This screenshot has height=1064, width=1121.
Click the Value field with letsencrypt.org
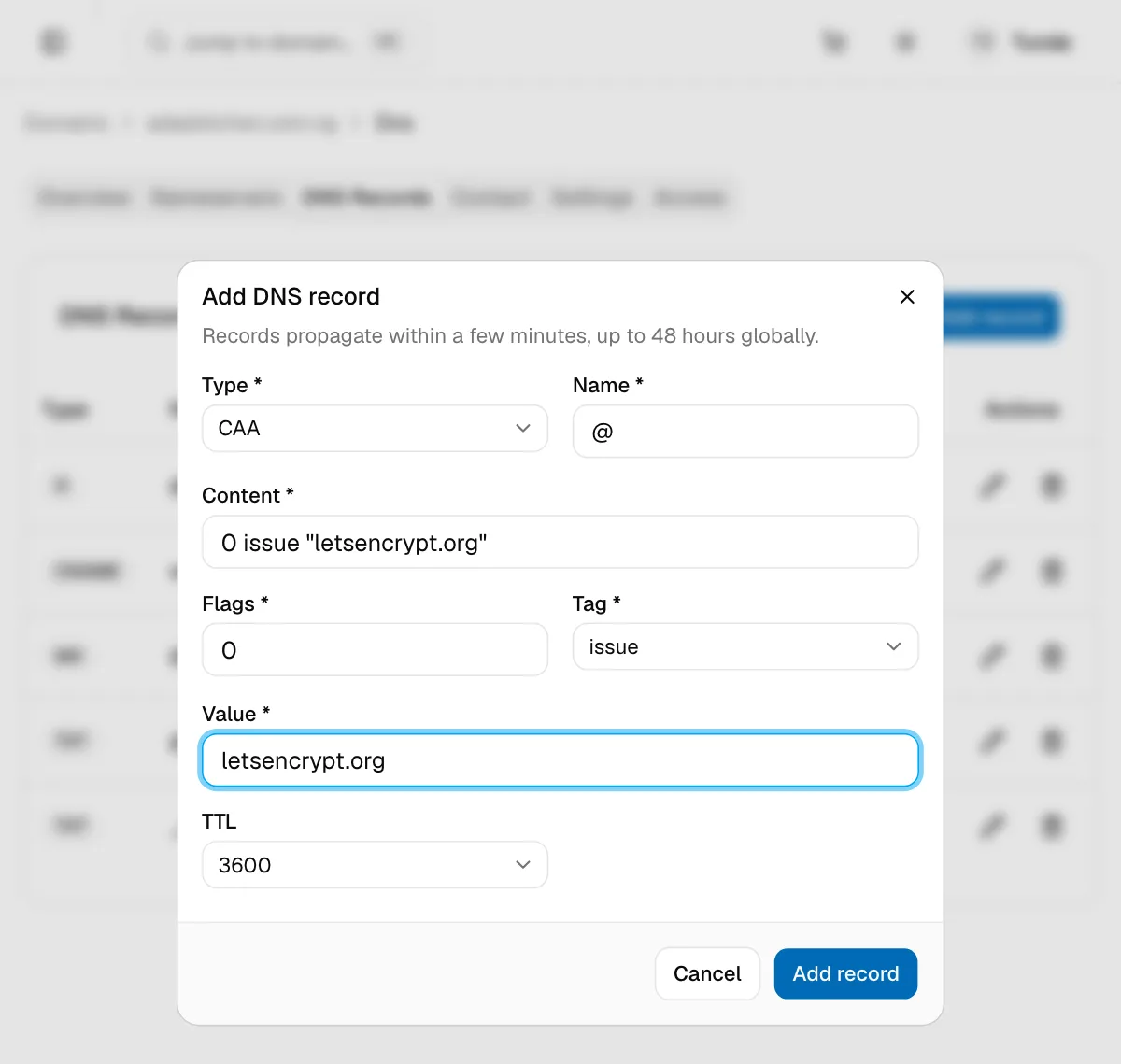point(560,760)
